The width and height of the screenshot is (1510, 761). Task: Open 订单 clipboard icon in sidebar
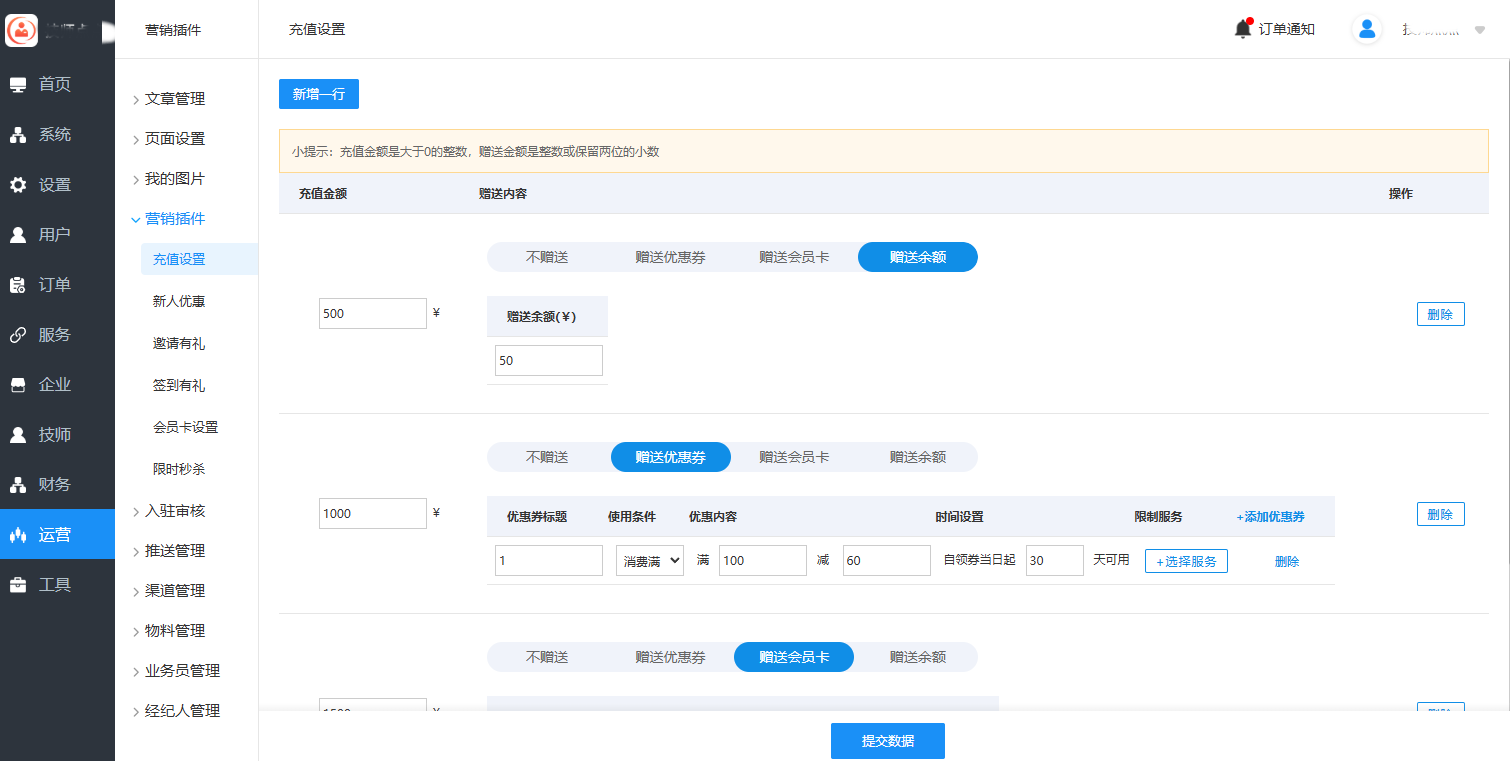[x=18, y=285]
